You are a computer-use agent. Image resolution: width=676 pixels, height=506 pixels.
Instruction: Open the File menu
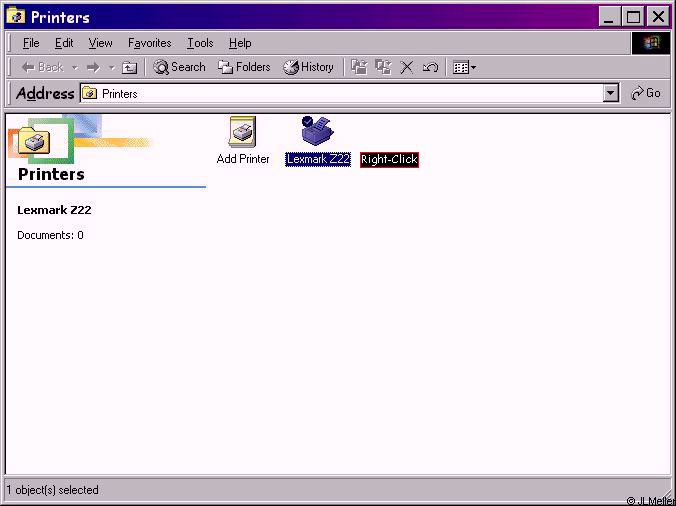coord(31,43)
